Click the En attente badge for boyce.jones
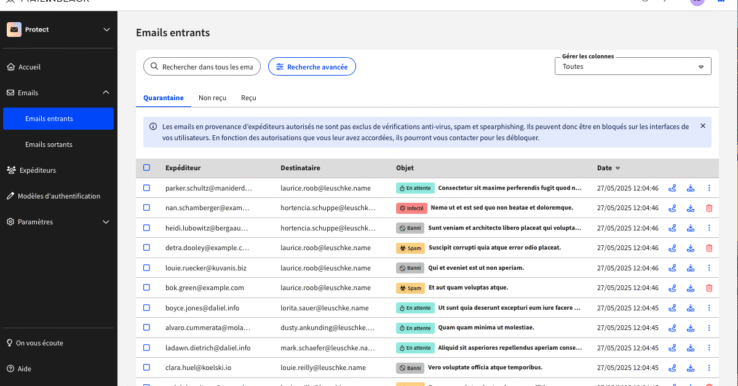The height and width of the screenshot is (386, 738). [415, 308]
